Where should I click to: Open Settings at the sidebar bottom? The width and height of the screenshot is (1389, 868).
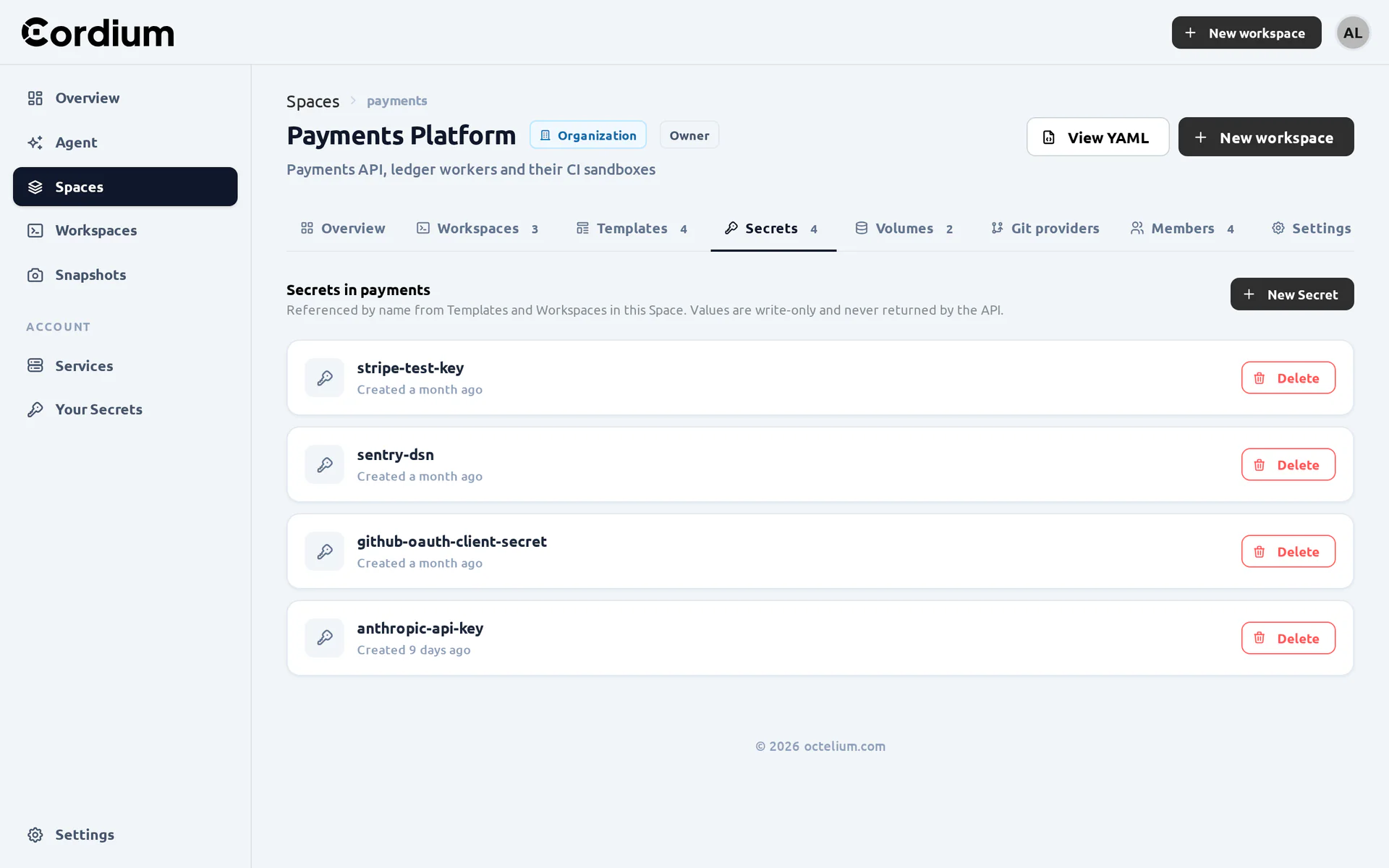125,835
